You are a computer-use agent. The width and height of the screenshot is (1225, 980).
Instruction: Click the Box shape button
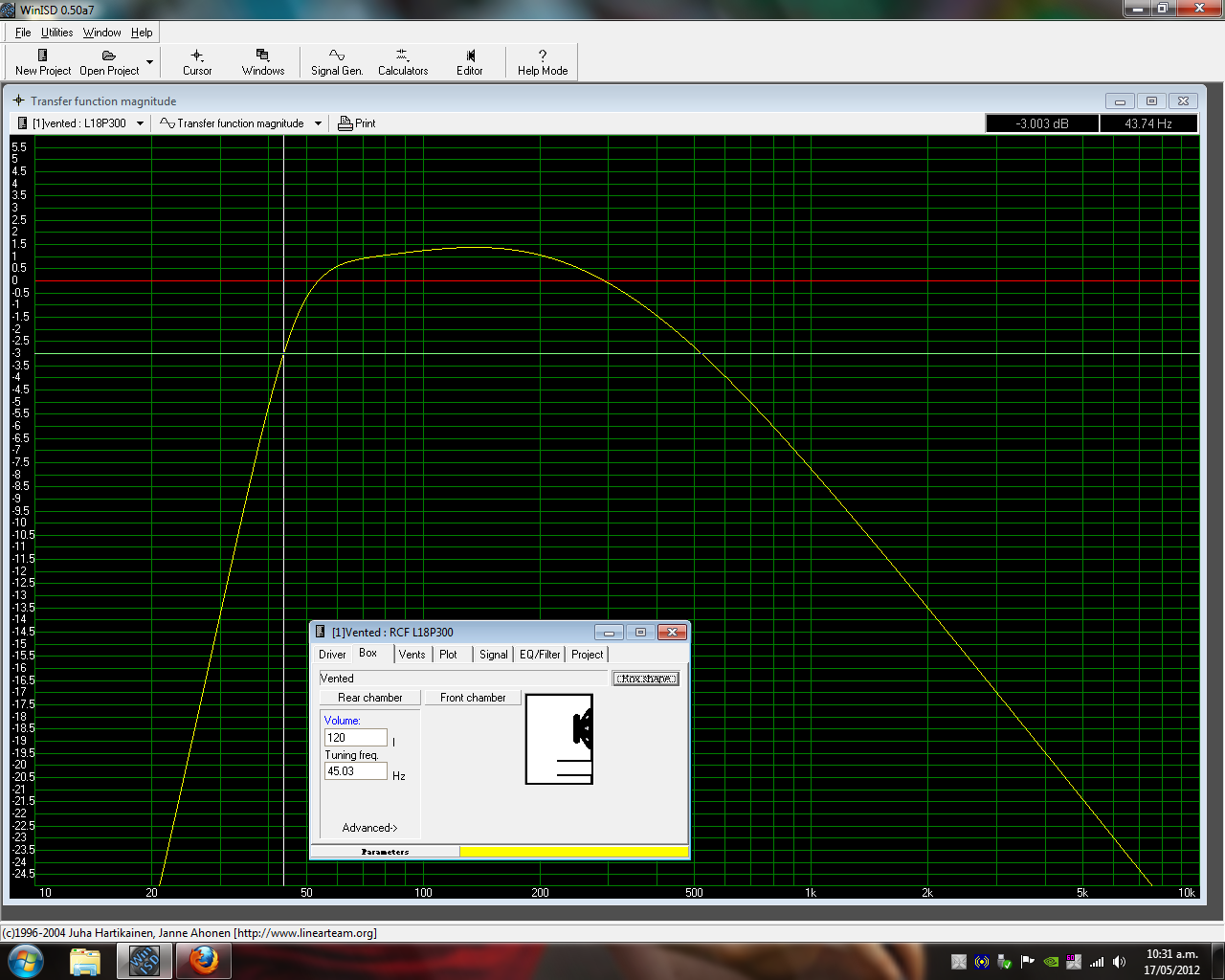646,679
